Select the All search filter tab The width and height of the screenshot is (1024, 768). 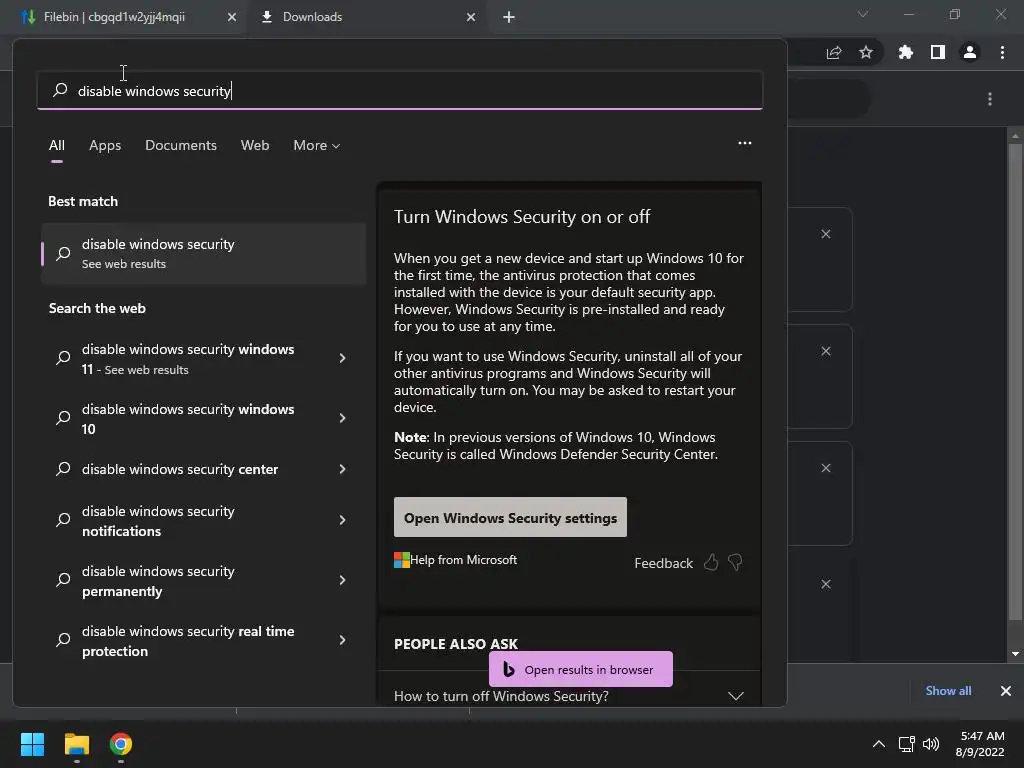coord(57,145)
